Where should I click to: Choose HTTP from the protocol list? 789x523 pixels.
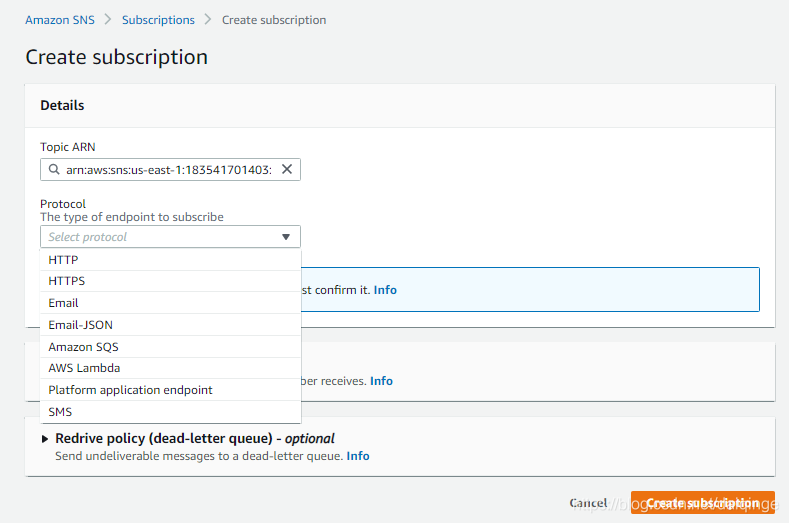[x=170, y=260]
